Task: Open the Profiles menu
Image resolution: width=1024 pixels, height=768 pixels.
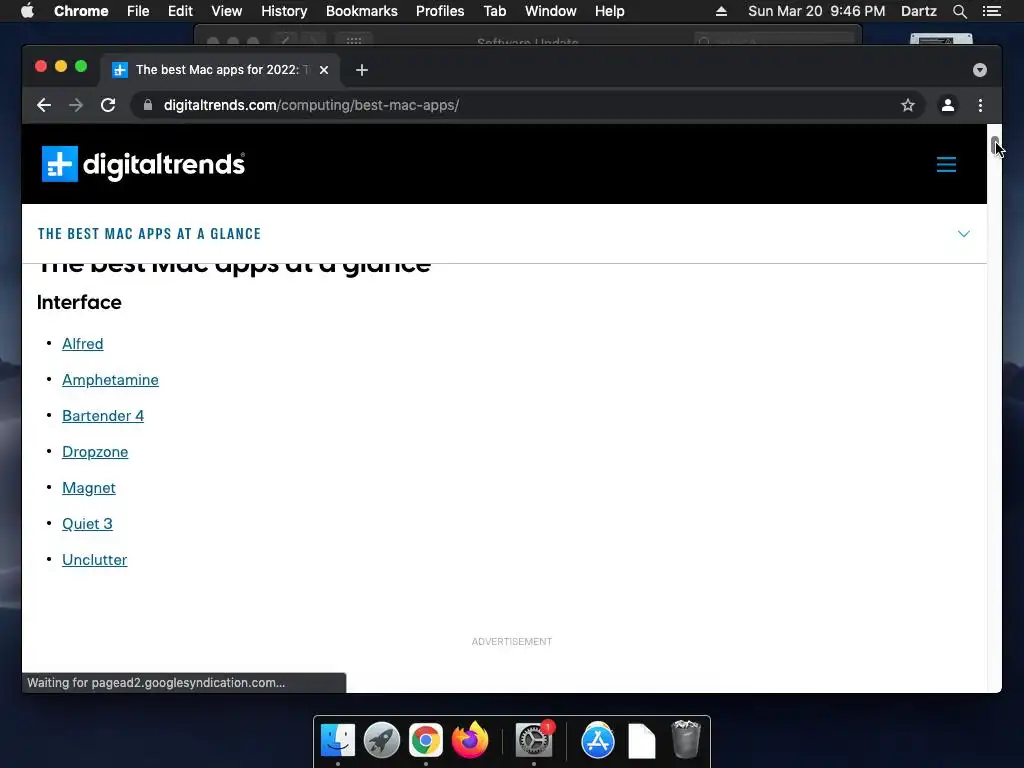Action: [x=440, y=11]
